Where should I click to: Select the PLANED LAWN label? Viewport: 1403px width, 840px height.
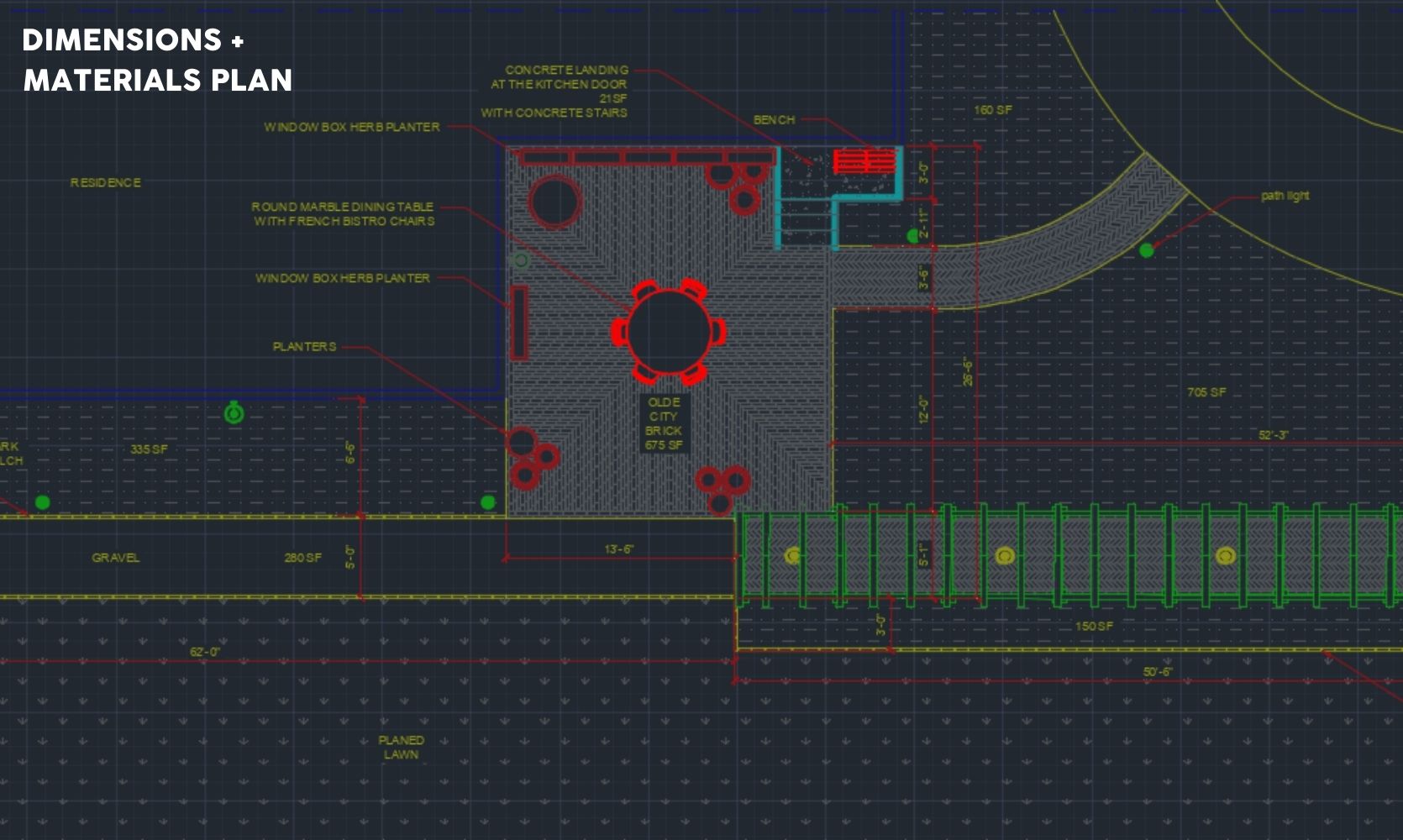pyautogui.click(x=401, y=747)
